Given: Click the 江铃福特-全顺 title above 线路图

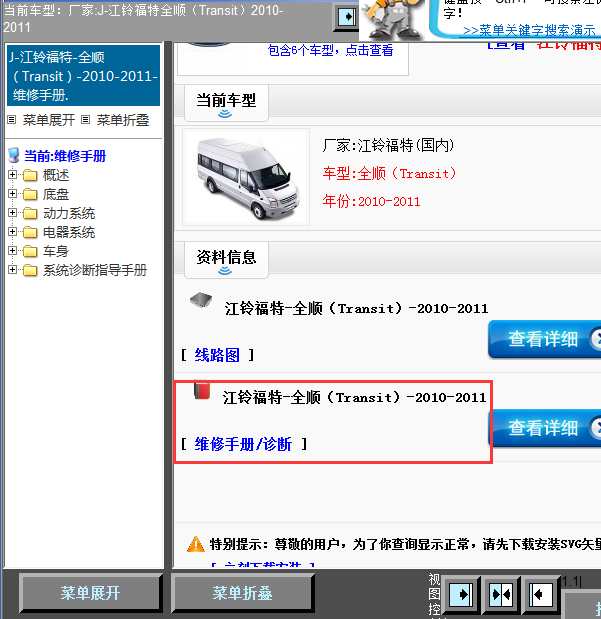Looking at the screenshot, I should point(357,308).
